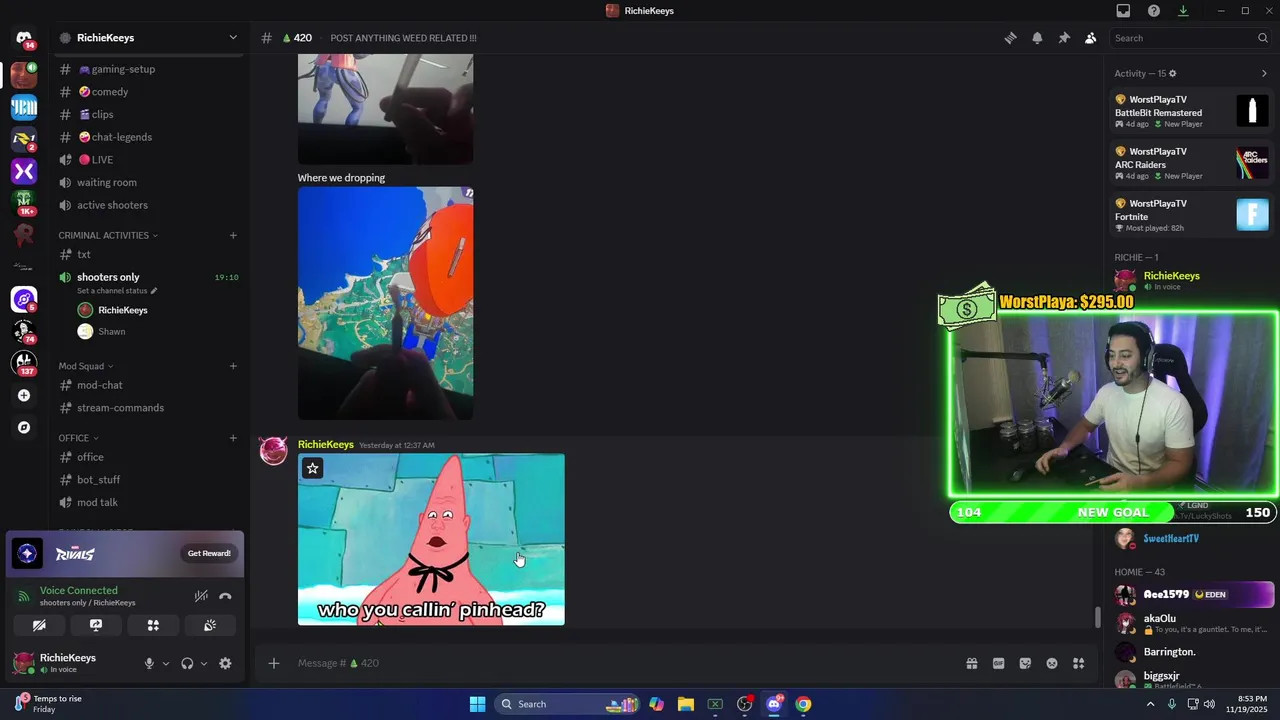
Task: Select member Ace1579 in member list
Action: [x=1191, y=594]
